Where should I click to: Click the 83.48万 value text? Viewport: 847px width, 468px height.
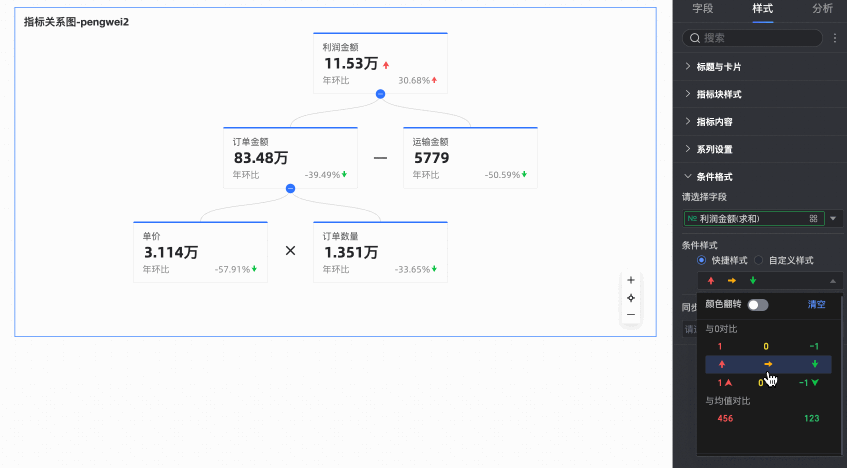261,158
